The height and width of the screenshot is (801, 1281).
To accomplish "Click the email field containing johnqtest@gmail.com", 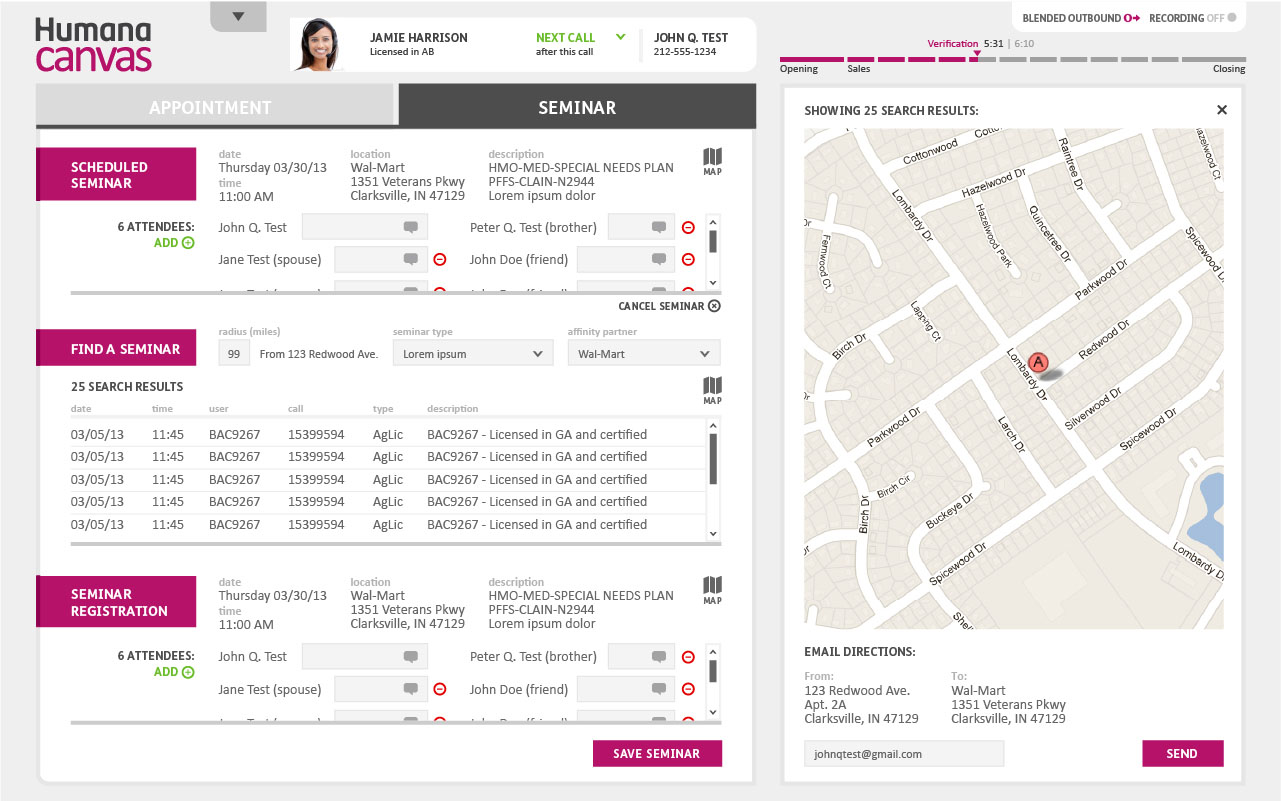I will 904,754.
